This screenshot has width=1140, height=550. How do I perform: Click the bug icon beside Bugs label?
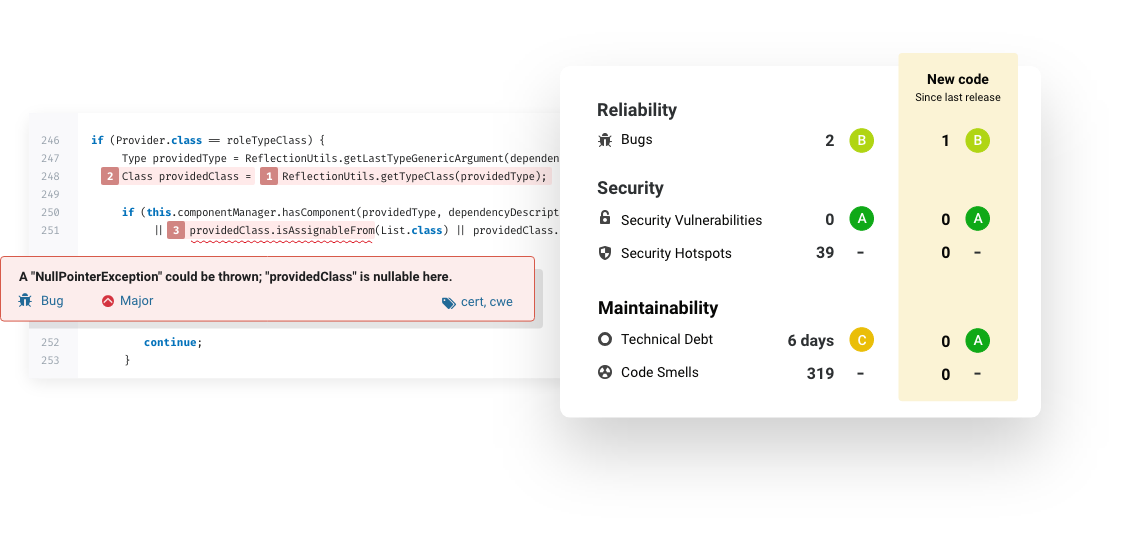(x=605, y=140)
